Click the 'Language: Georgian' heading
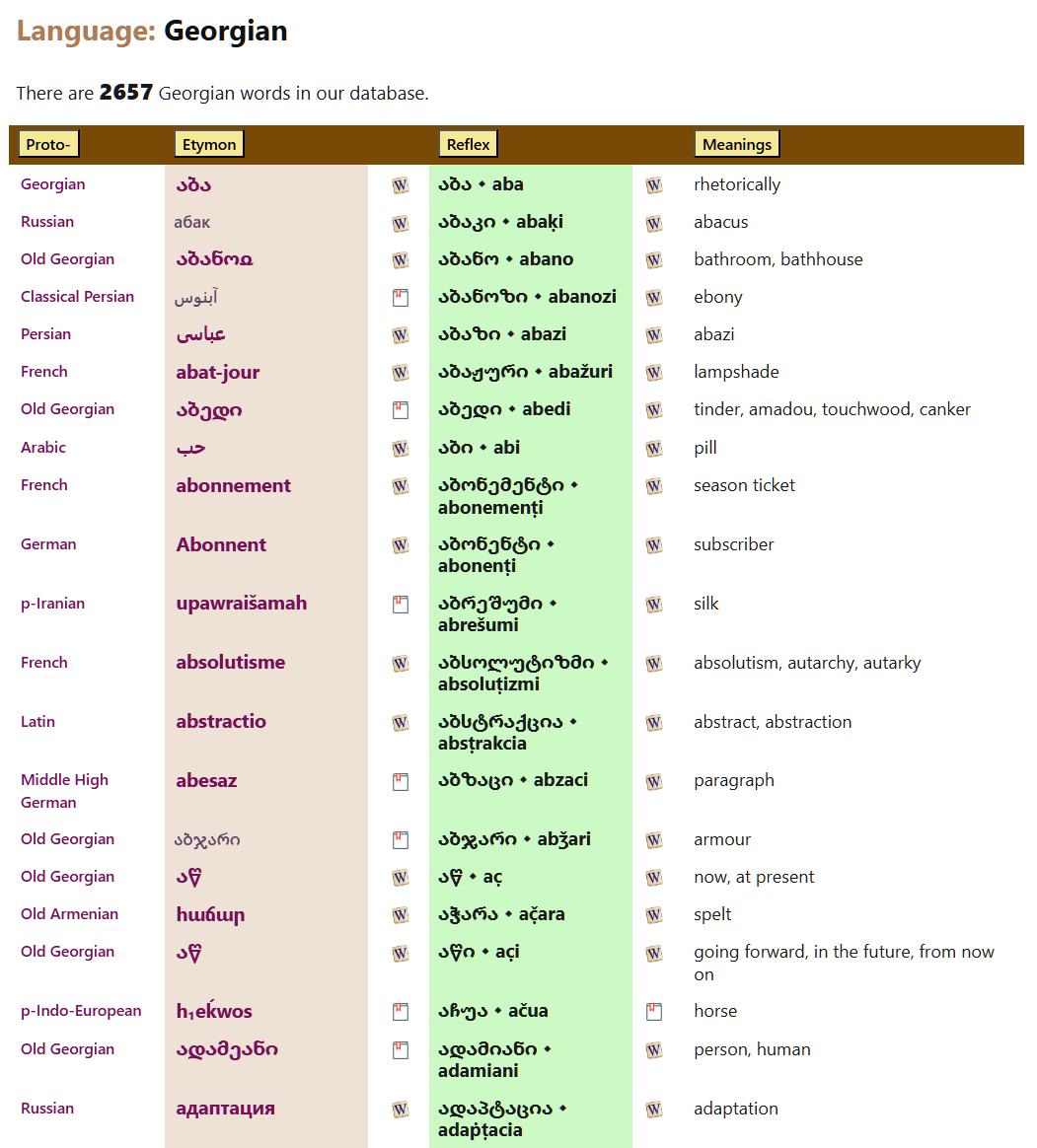This screenshot has height=1148, width=1037. [x=152, y=31]
